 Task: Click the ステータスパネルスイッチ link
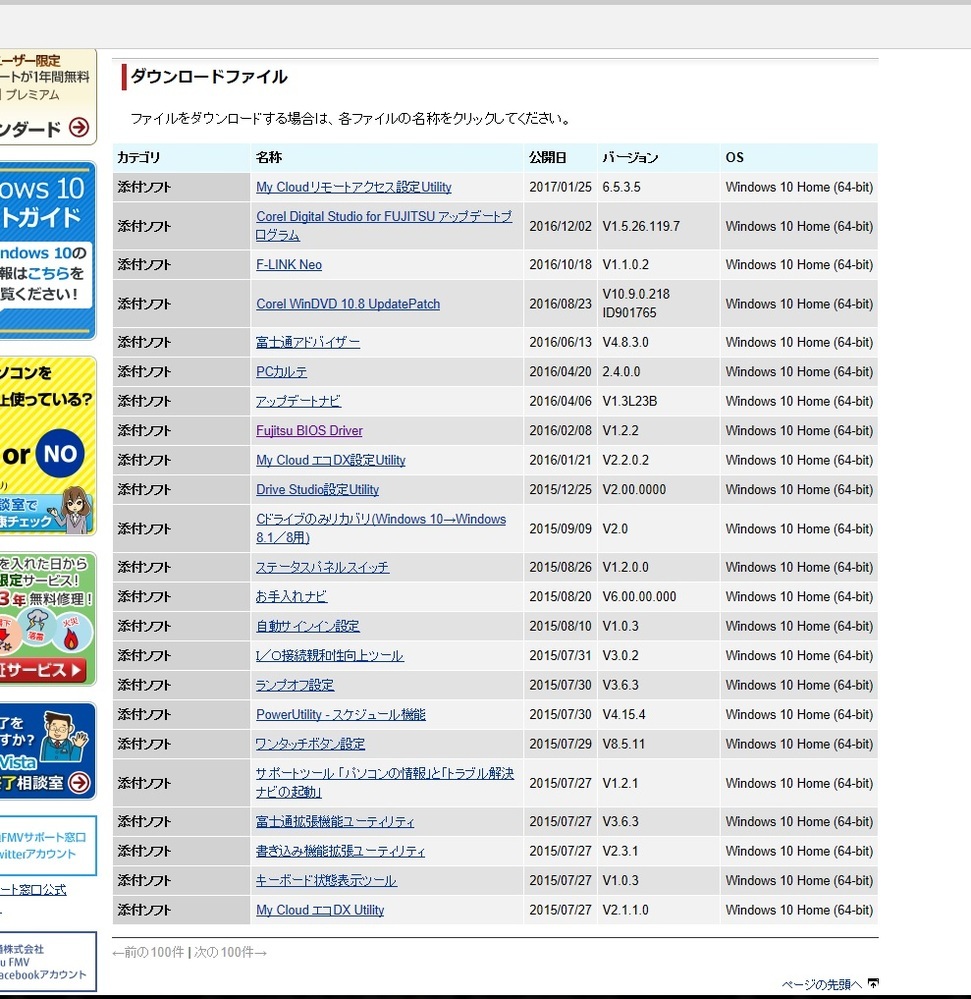coord(322,567)
